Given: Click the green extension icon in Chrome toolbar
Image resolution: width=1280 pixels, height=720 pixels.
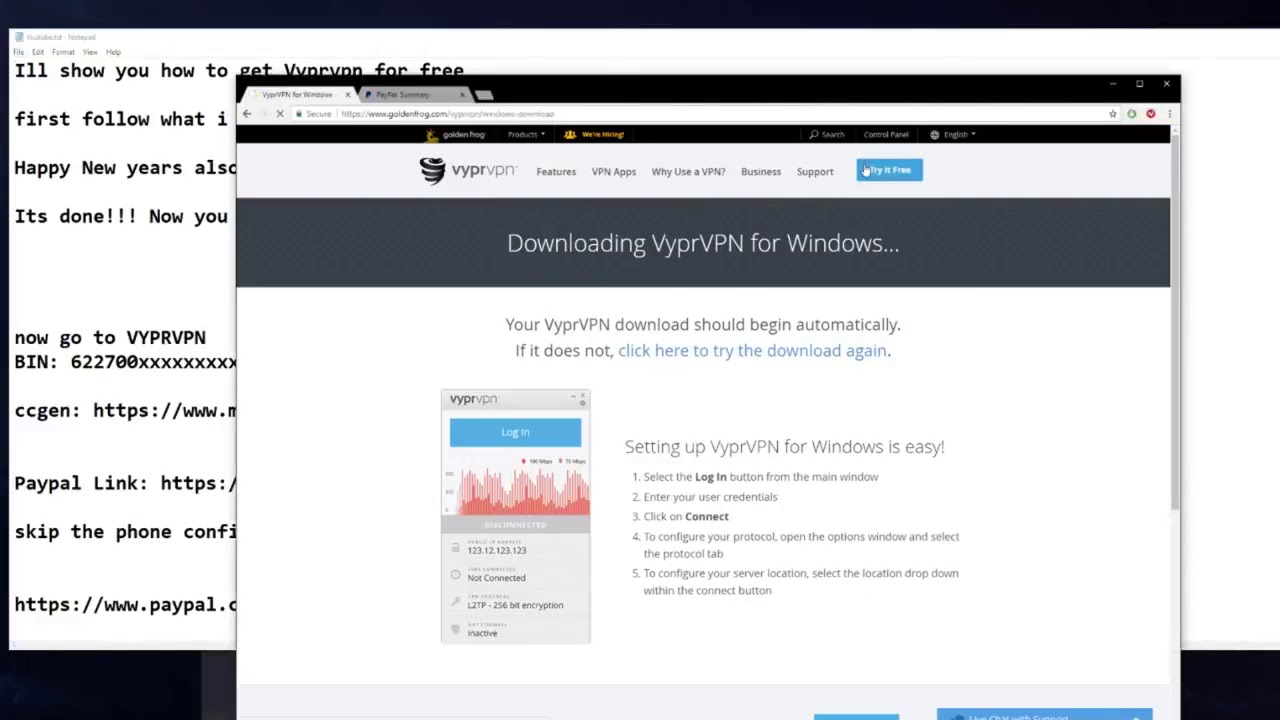Looking at the screenshot, I should click(x=1132, y=114).
